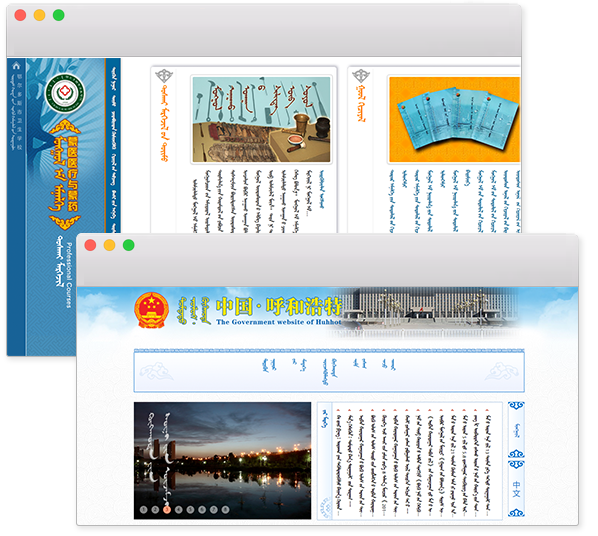
Task: Click the Professional Courses sidebar label
Action: click(69, 275)
